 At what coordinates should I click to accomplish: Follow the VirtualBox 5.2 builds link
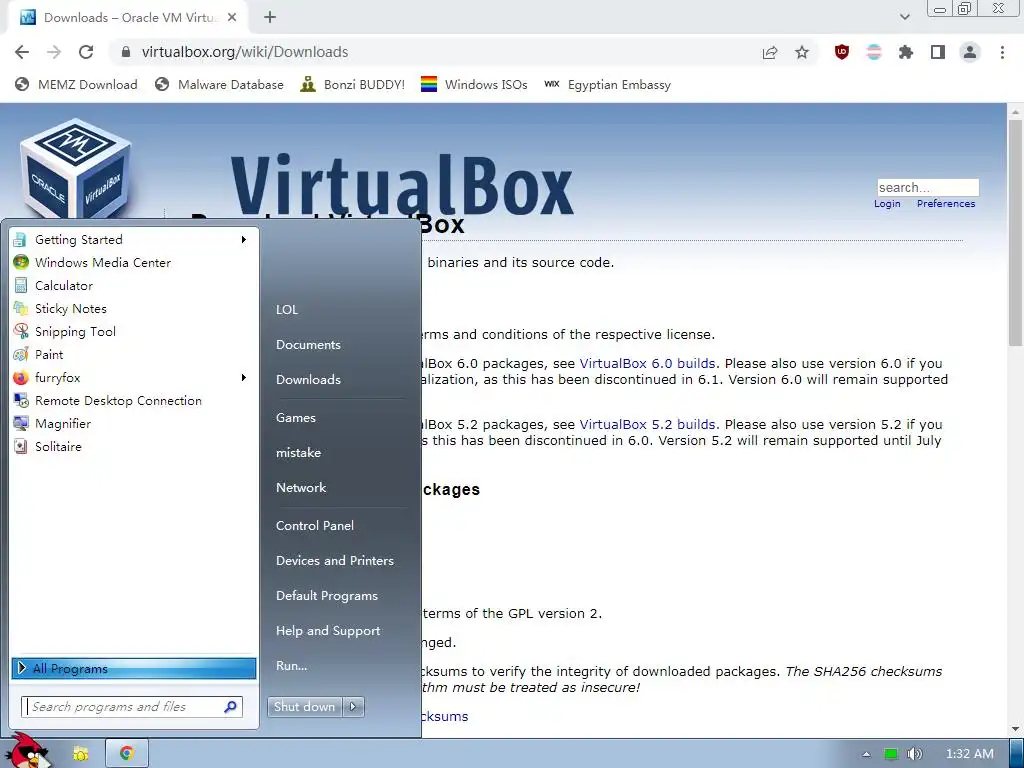point(647,424)
